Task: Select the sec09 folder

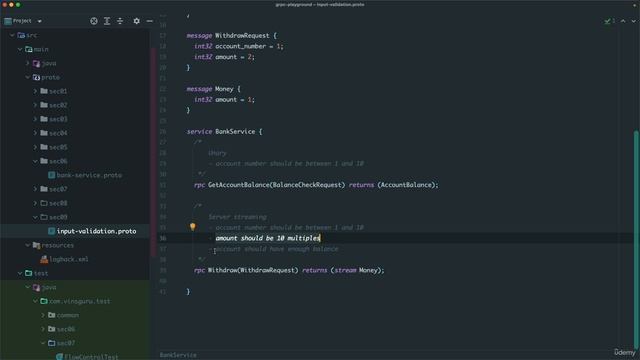Action: (x=58, y=217)
